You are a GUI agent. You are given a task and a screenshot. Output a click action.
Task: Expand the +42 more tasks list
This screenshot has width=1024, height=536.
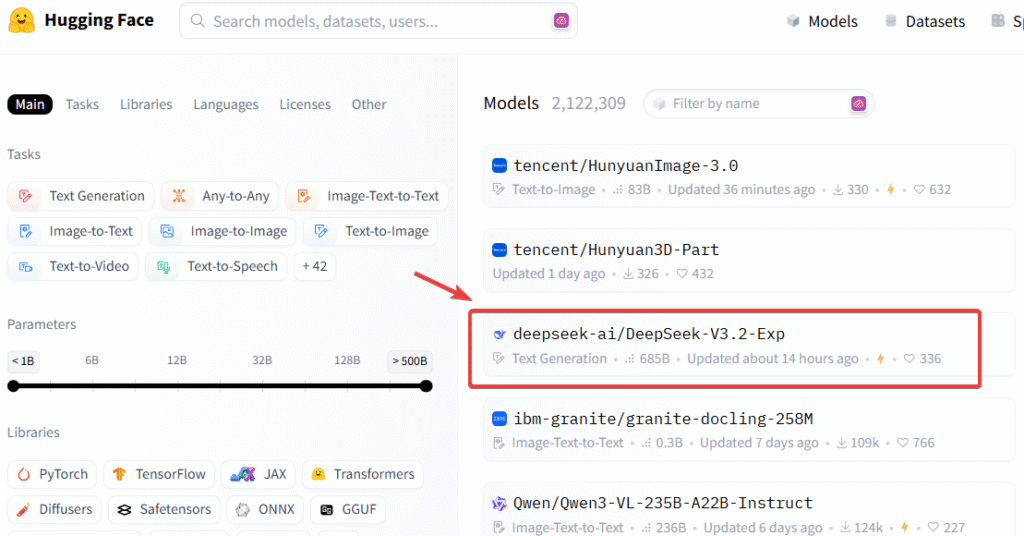pos(315,267)
